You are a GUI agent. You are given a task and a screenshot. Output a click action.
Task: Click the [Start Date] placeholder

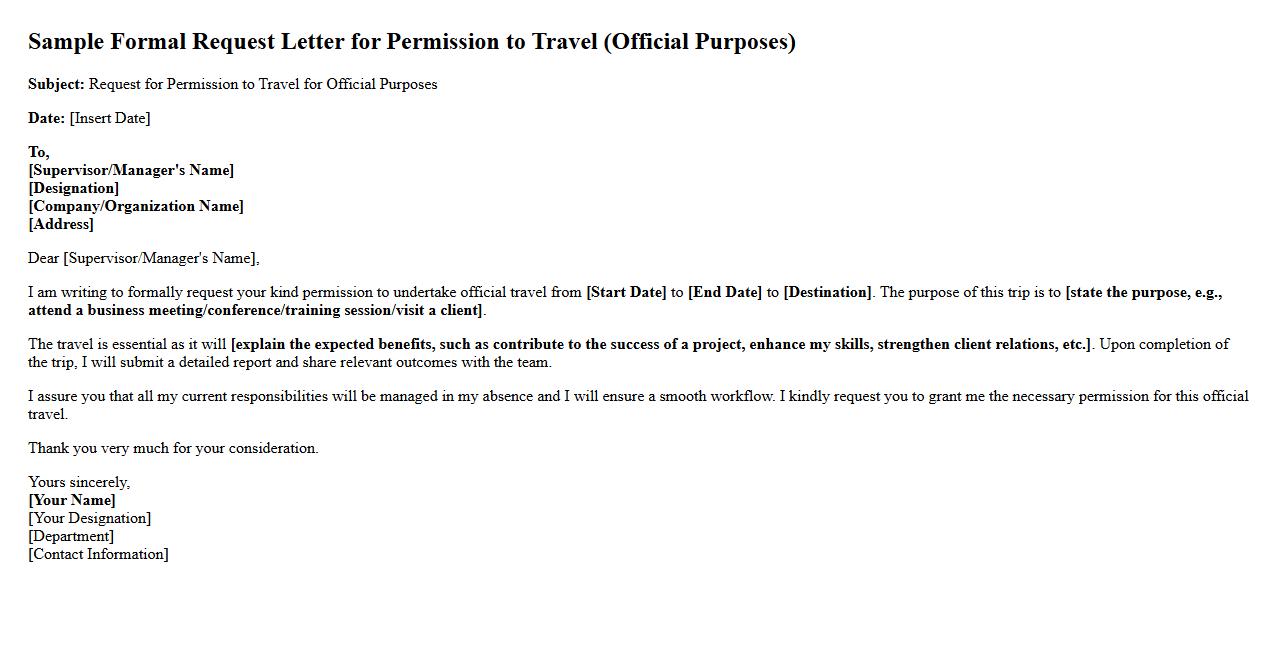(x=626, y=292)
